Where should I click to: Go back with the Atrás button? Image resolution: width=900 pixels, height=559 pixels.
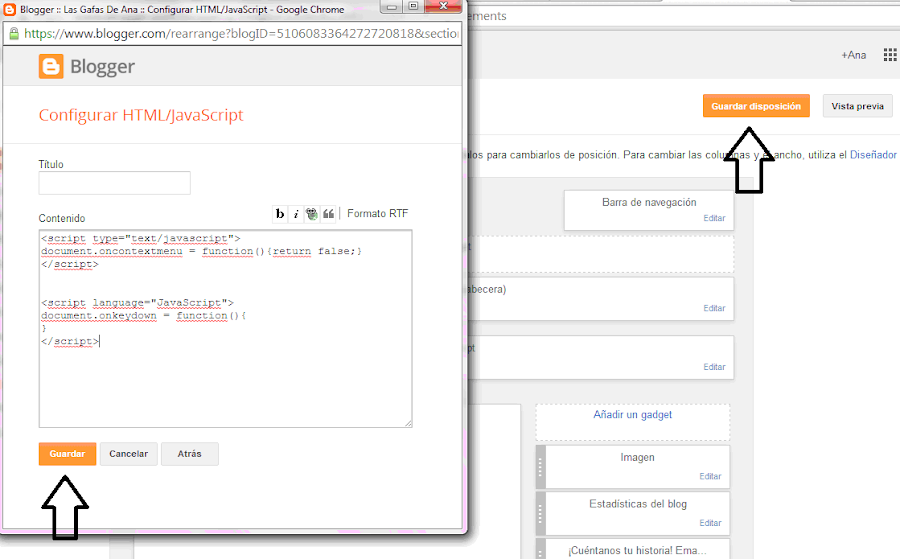(x=189, y=454)
